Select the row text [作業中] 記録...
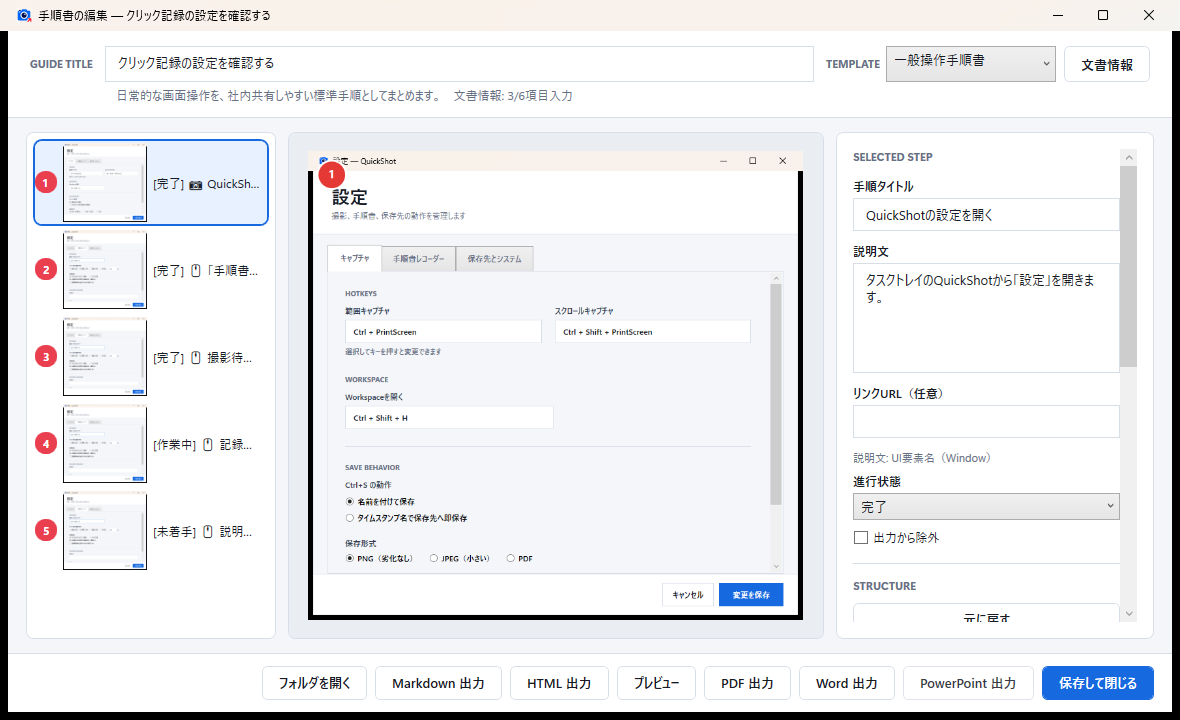1180x720 pixels. tap(202, 445)
